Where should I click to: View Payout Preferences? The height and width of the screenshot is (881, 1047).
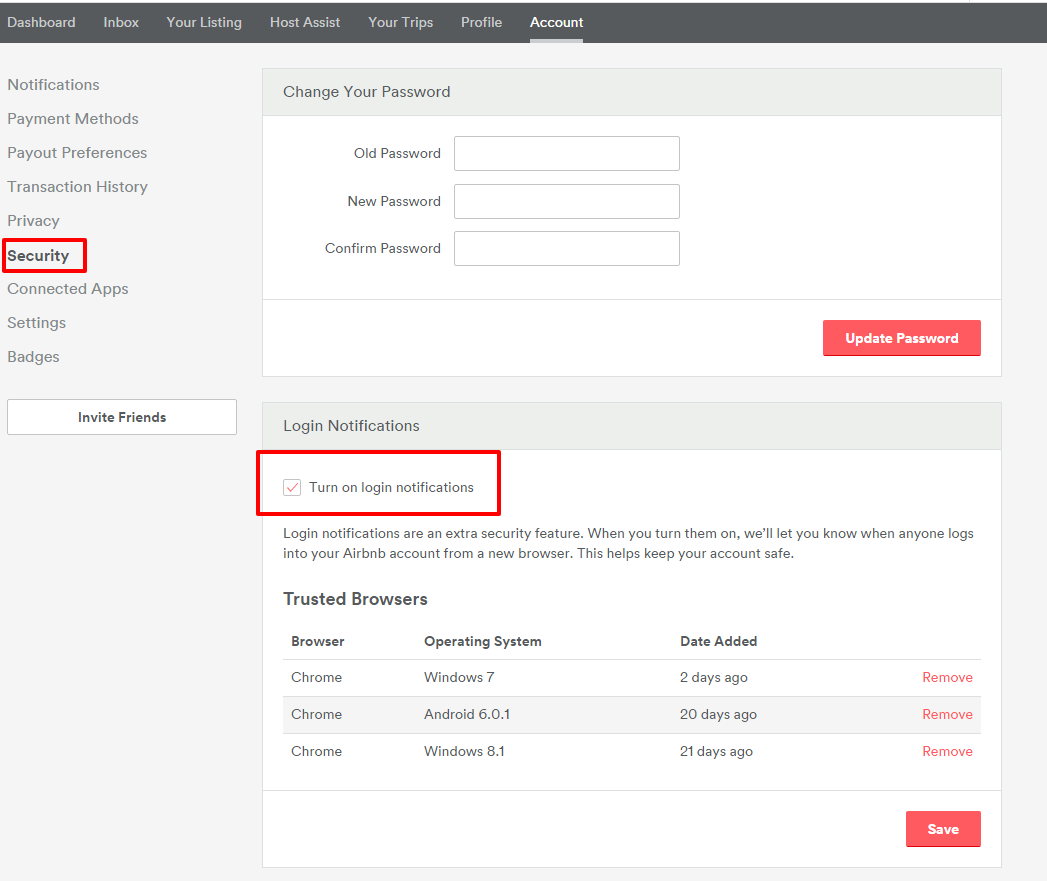click(77, 152)
